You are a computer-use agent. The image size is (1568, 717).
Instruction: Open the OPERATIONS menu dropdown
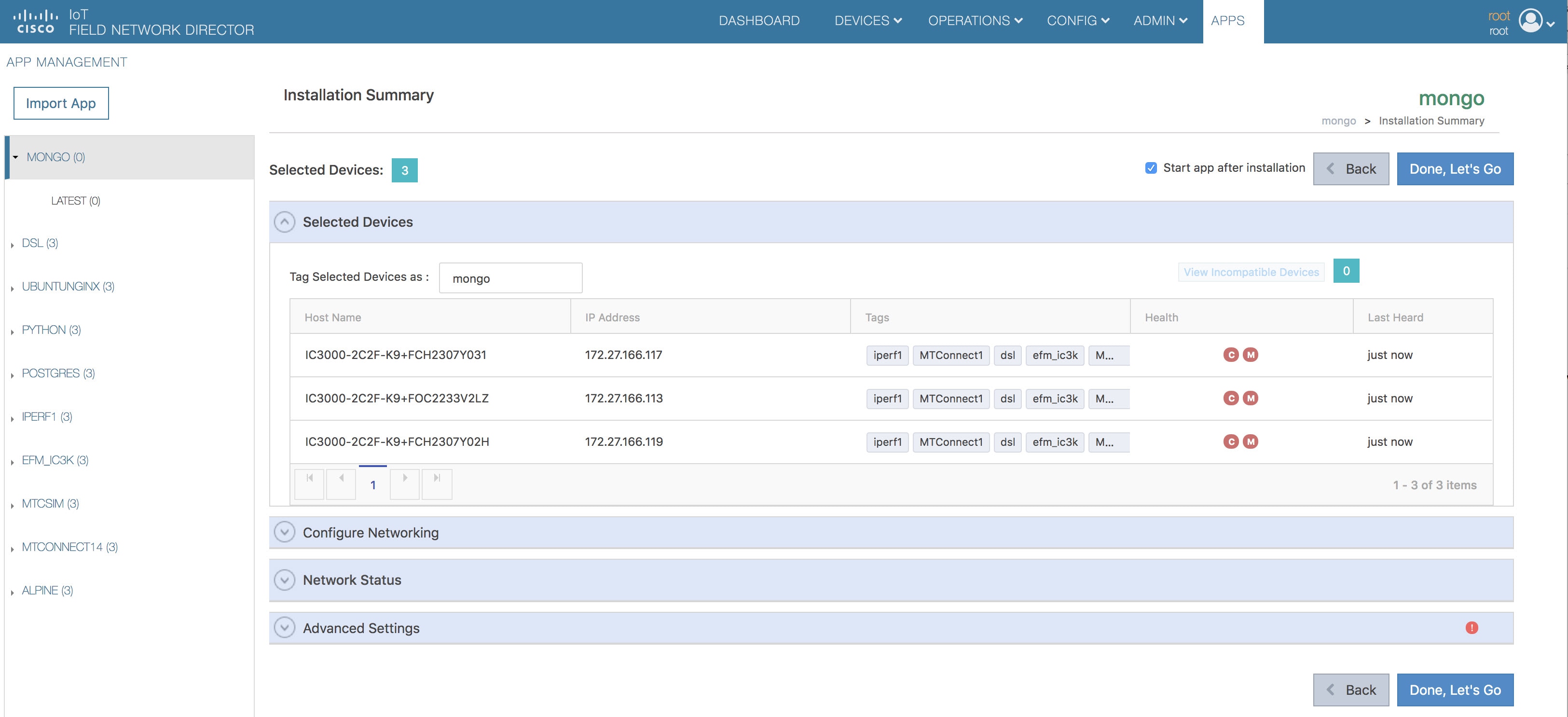click(975, 21)
